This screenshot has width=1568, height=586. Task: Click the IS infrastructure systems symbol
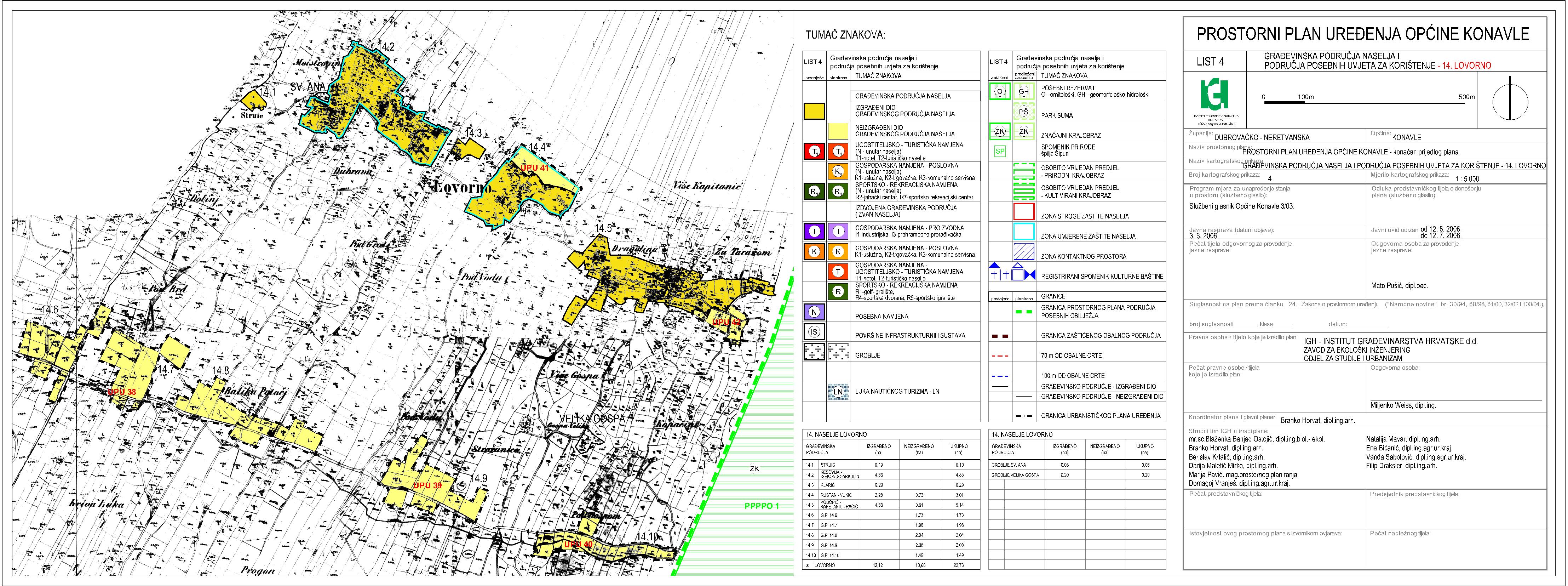pos(814,332)
